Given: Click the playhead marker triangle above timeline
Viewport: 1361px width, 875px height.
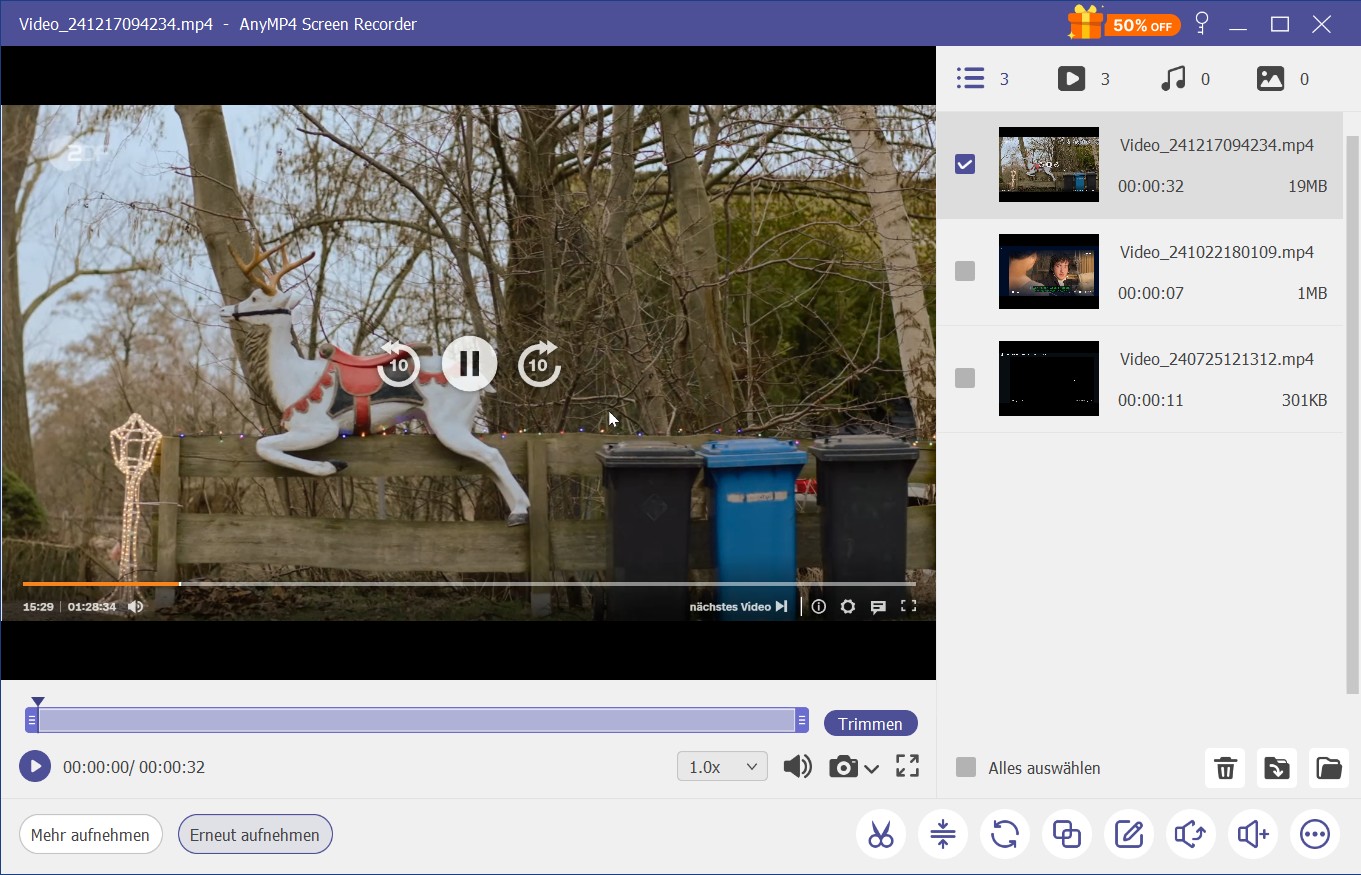Looking at the screenshot, I should tap(38, 702).
